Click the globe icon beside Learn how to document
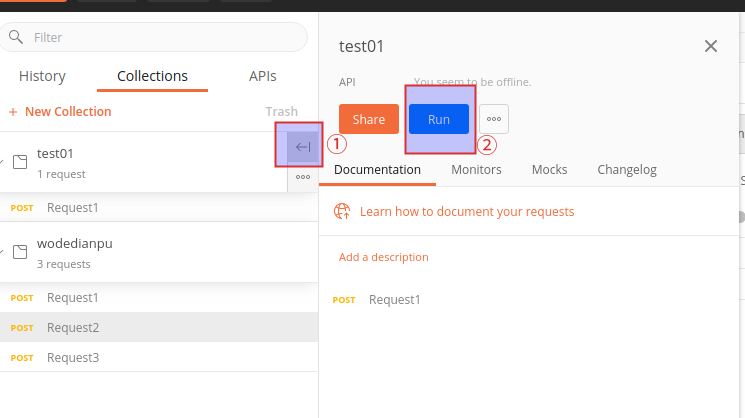 coord(342,211)
